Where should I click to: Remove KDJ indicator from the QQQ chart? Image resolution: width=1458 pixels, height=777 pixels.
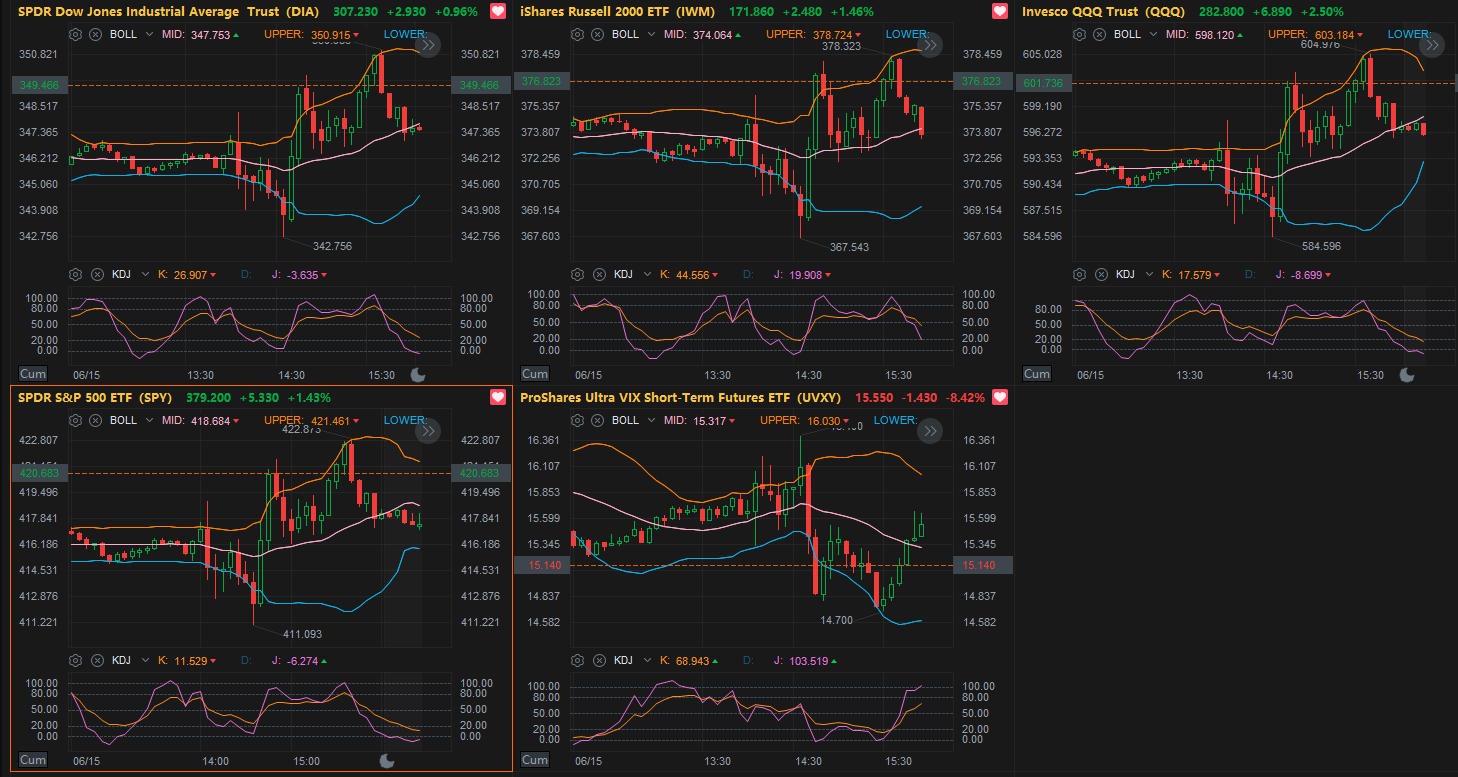tap(1101, 274)
